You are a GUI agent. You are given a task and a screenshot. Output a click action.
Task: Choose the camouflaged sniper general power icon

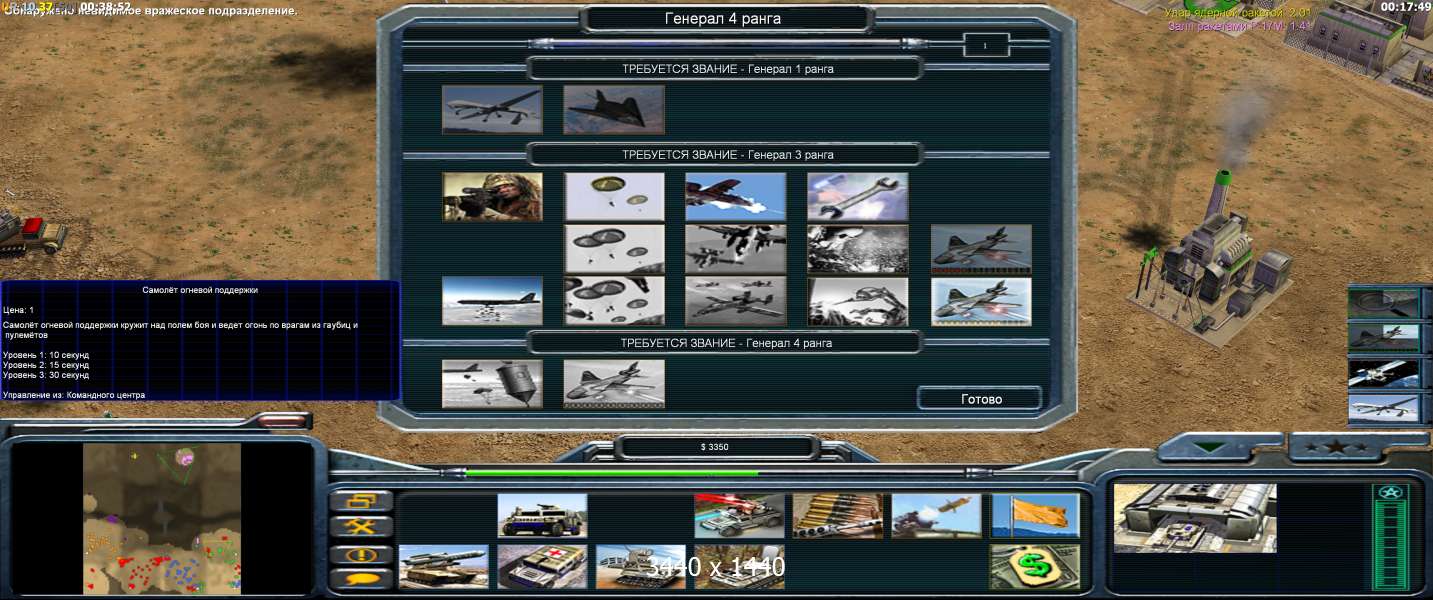pos(492,197)
